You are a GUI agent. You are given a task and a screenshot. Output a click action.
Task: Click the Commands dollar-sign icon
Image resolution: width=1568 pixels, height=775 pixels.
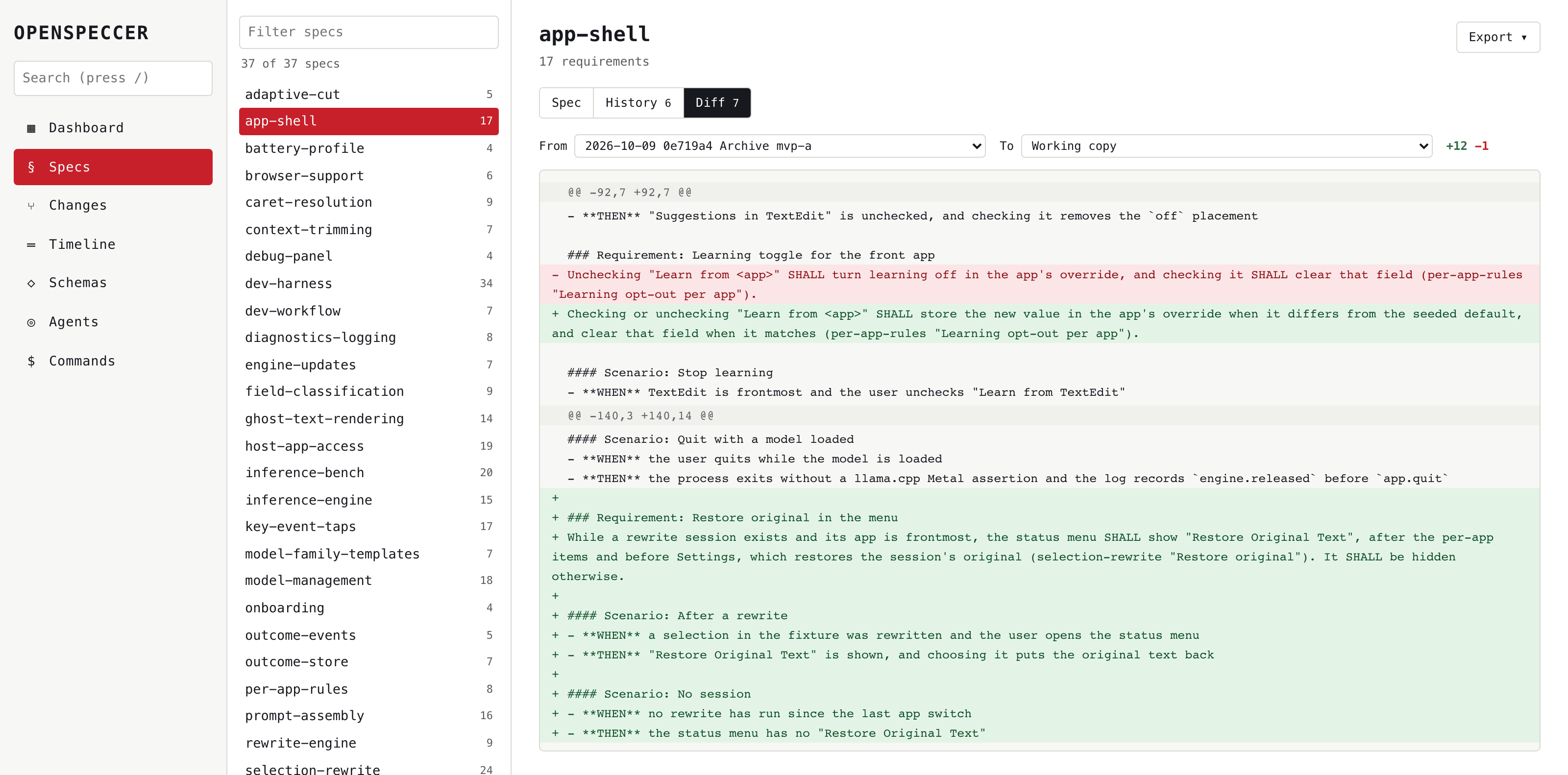[31, 362]
